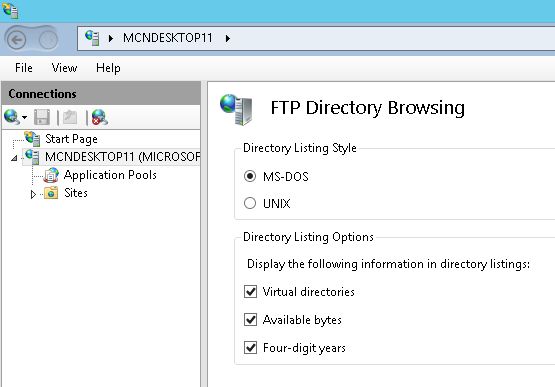Click the Sites folder icon
Screen dimensions: 555x387
(x=51, y=193)
